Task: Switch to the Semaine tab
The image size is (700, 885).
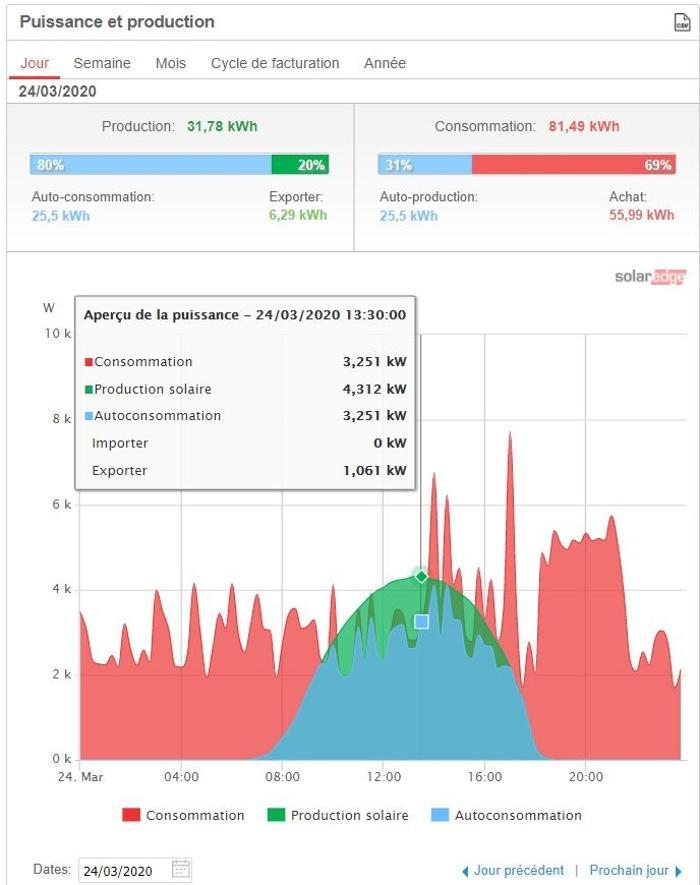Action: click(x=102, y=63)
